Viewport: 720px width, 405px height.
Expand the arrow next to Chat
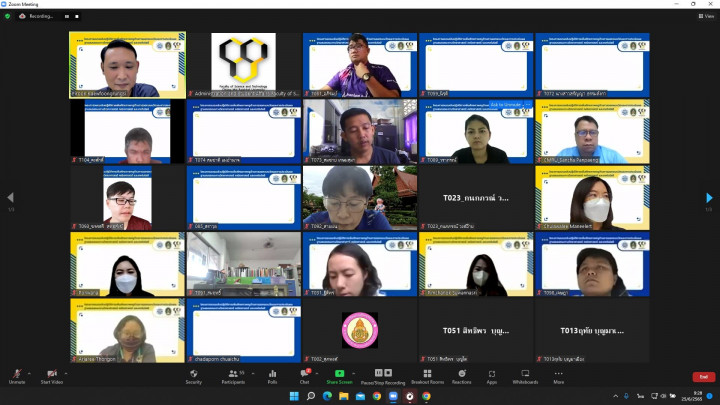(x=317, y=373)
